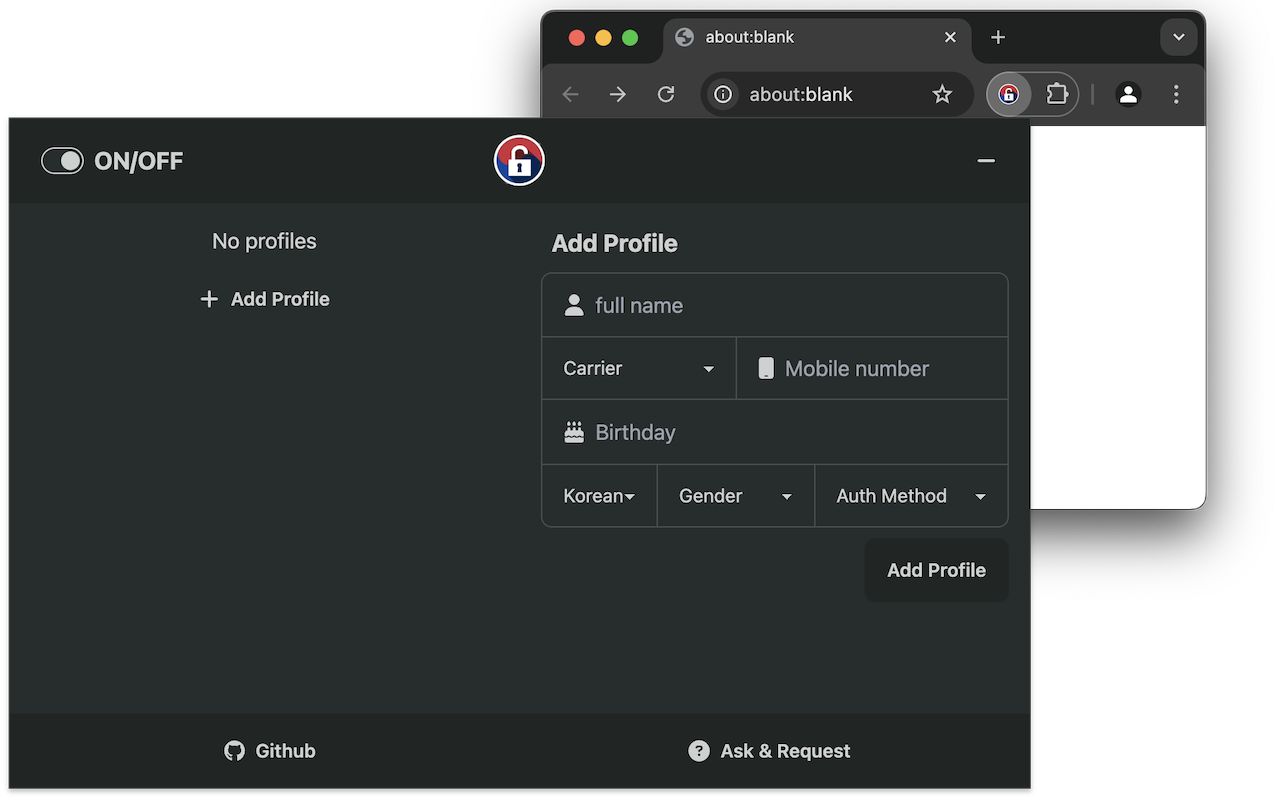1280x800 pixels.
Task: Toggle the ON/OFF switch
Action: [x=62, y=161]
